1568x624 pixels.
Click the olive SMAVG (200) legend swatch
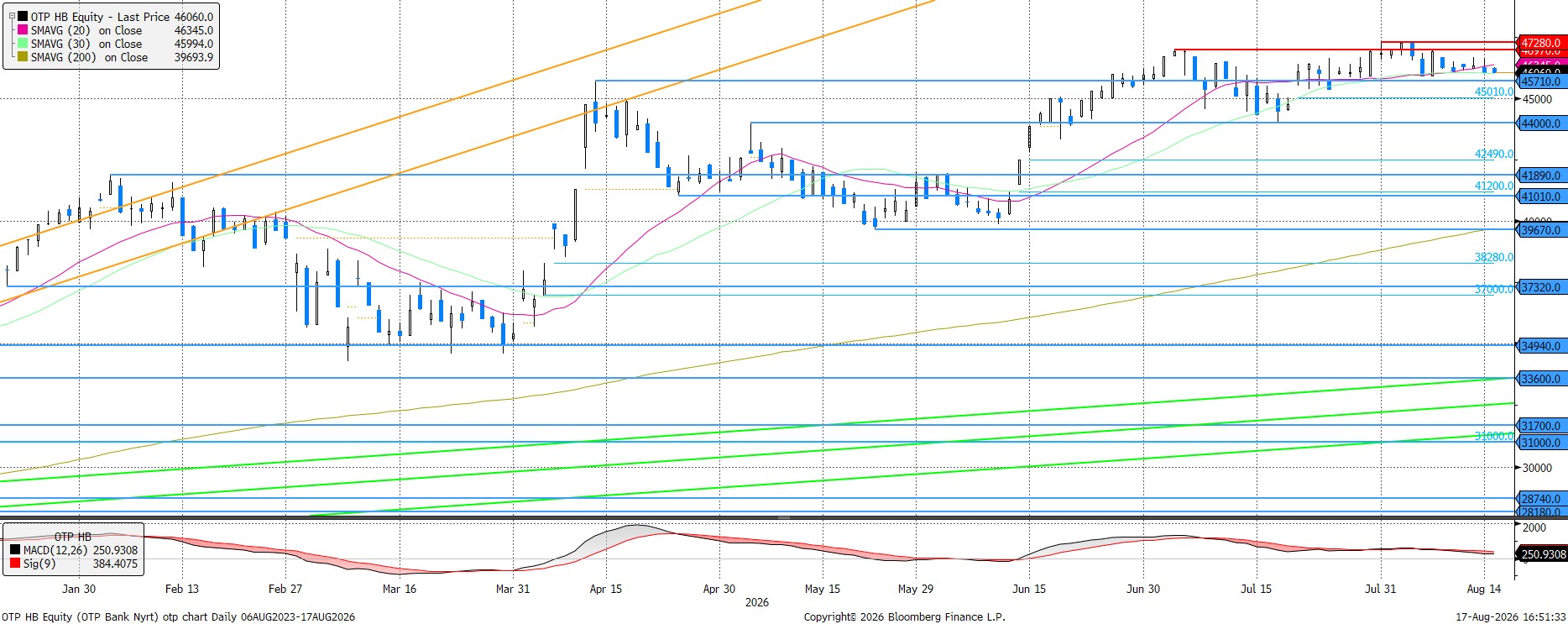point(23,57)
